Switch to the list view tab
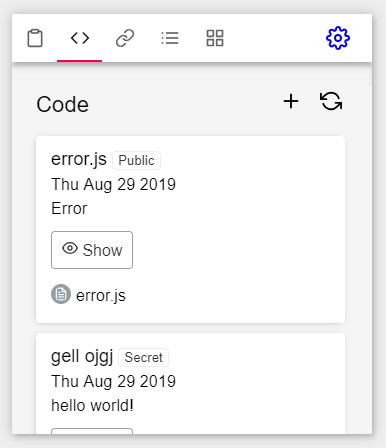 pos(170,38)
